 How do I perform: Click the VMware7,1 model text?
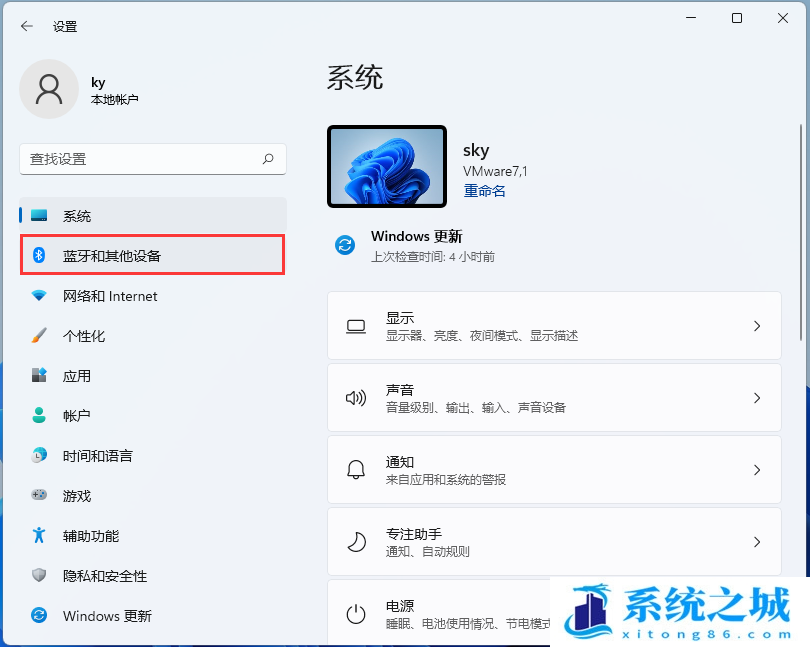click(x=495, y=171)
